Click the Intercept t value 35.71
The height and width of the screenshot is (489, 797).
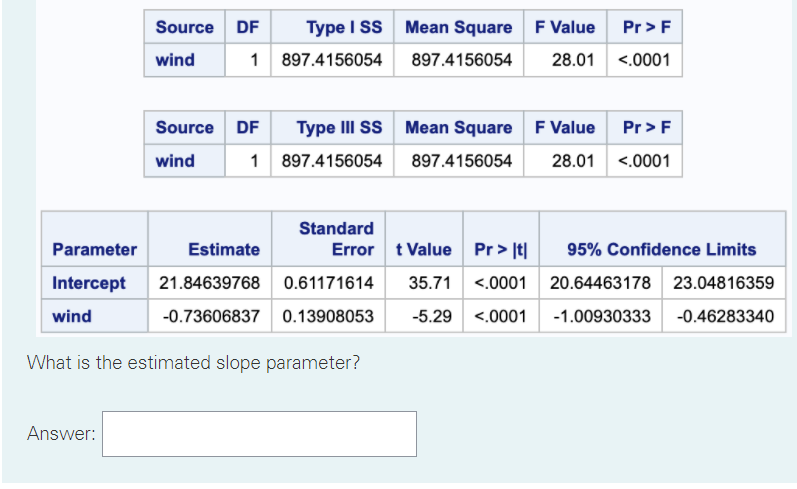[x=430, y=283]
